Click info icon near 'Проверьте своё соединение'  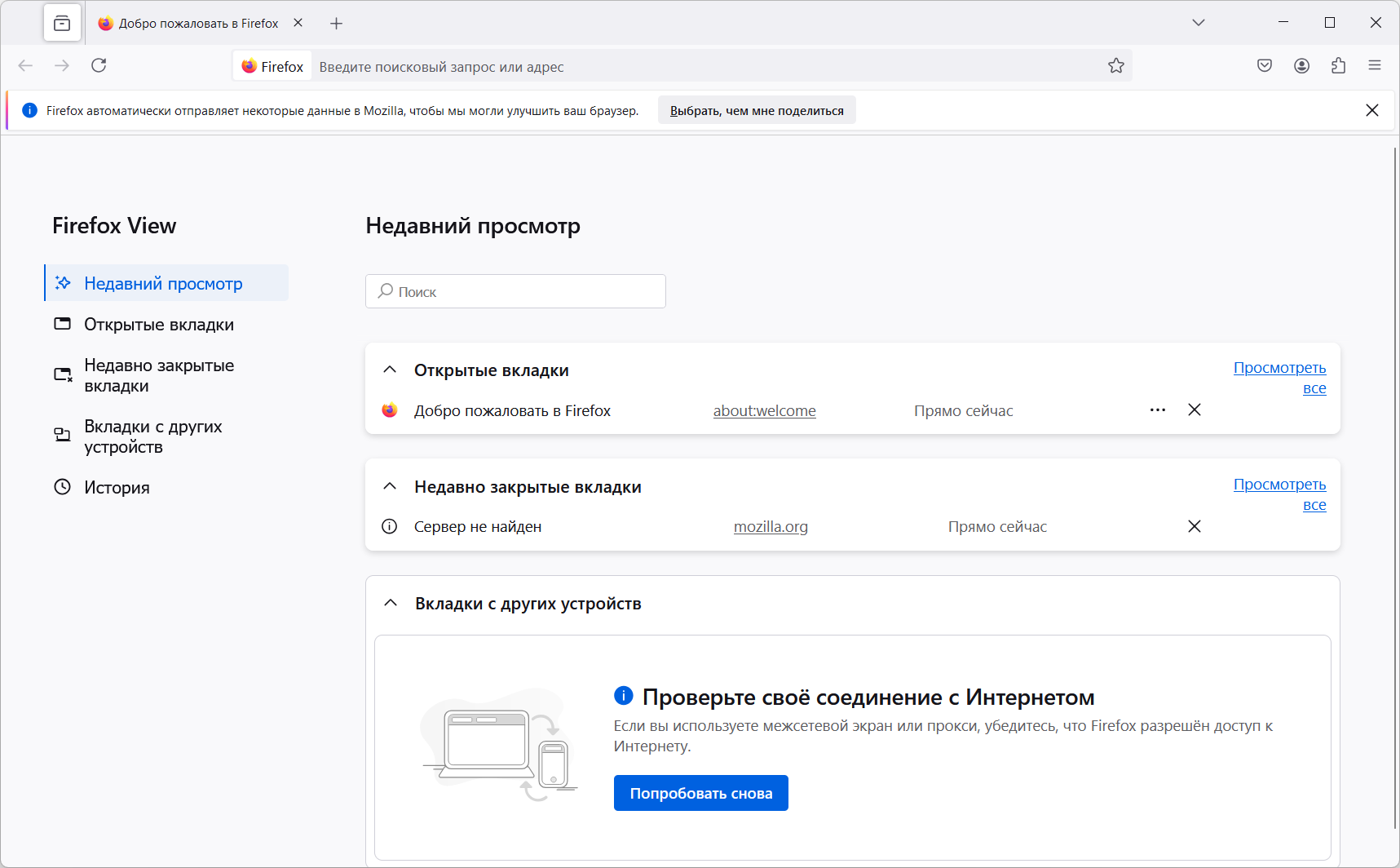[624, 695]
